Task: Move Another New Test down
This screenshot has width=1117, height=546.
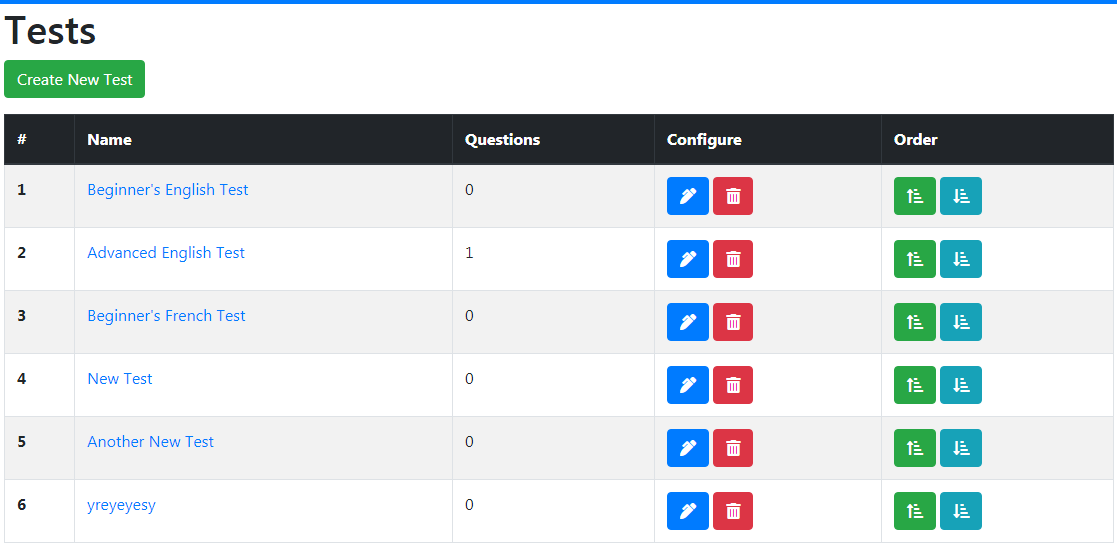Action: [961, 448]
